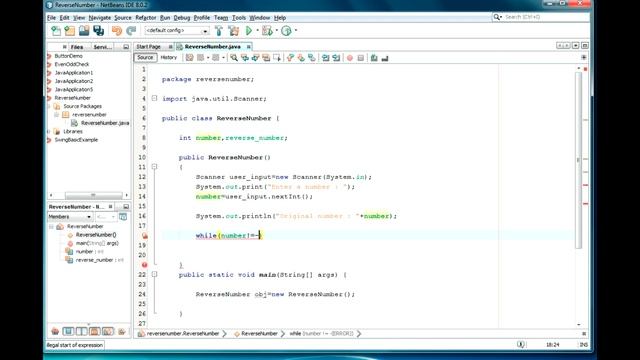Toggle Highlight Search in the editor toolbar
The width and height of the screenshot is (640, 360).
266,58
